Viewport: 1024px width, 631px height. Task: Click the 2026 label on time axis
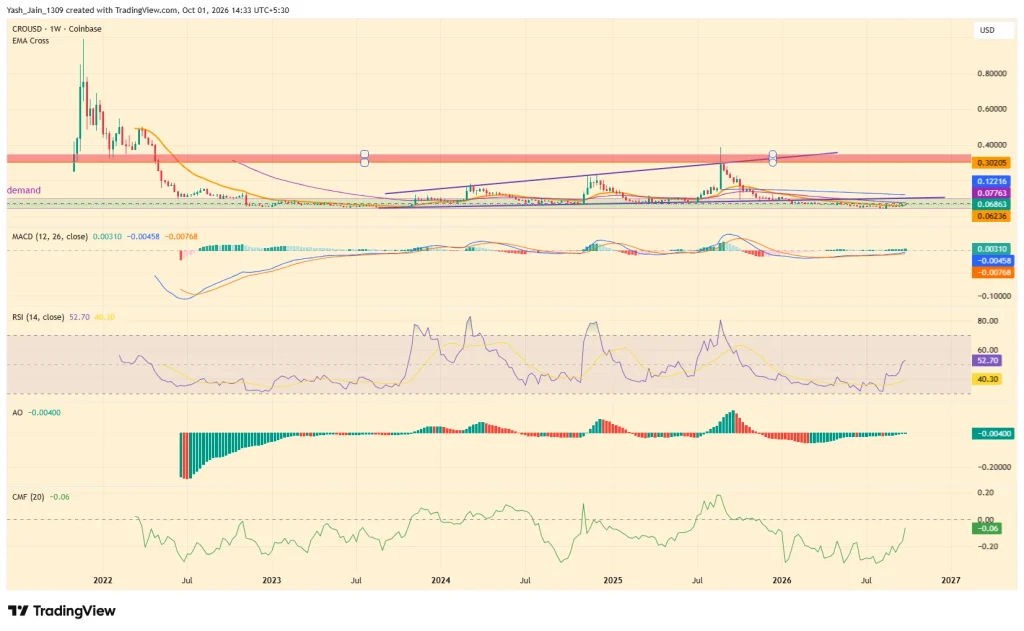point(782,580)
